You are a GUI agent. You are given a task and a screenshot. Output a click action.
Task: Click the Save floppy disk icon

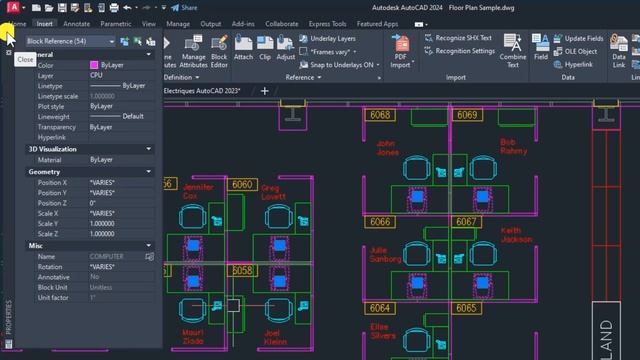point(62,7)
